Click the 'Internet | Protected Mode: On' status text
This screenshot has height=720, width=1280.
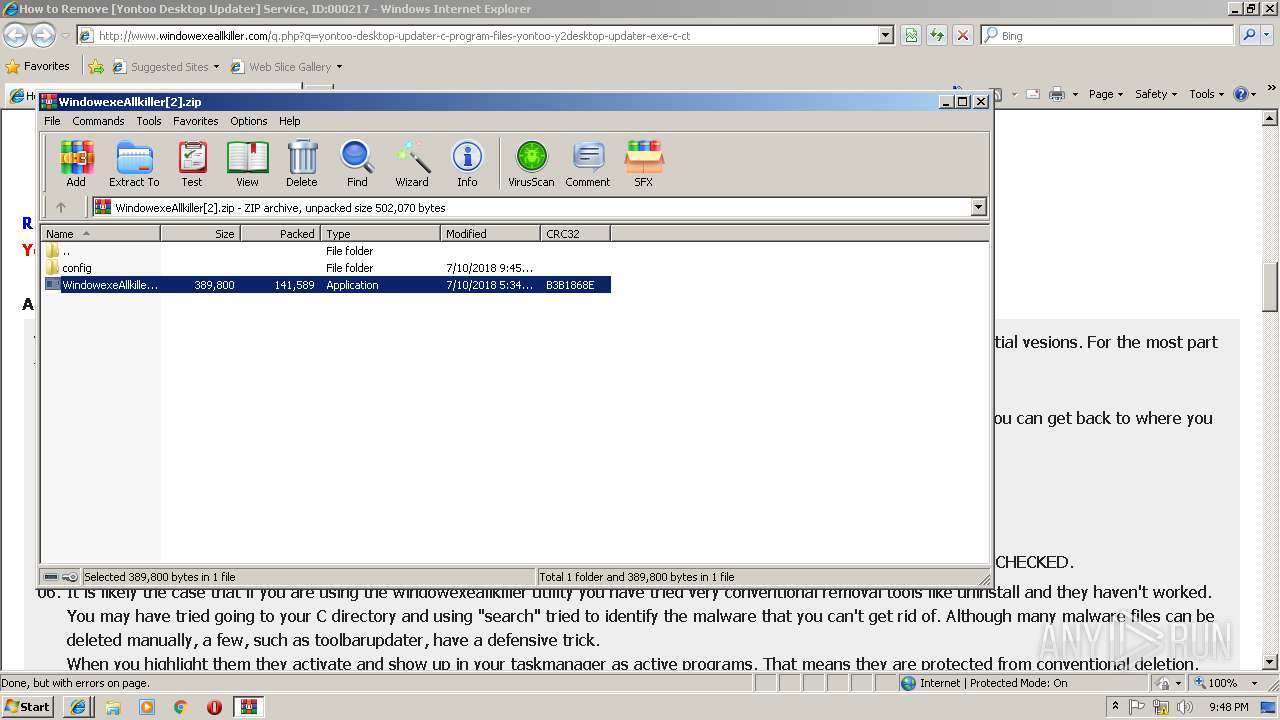(x=994, y=683)
